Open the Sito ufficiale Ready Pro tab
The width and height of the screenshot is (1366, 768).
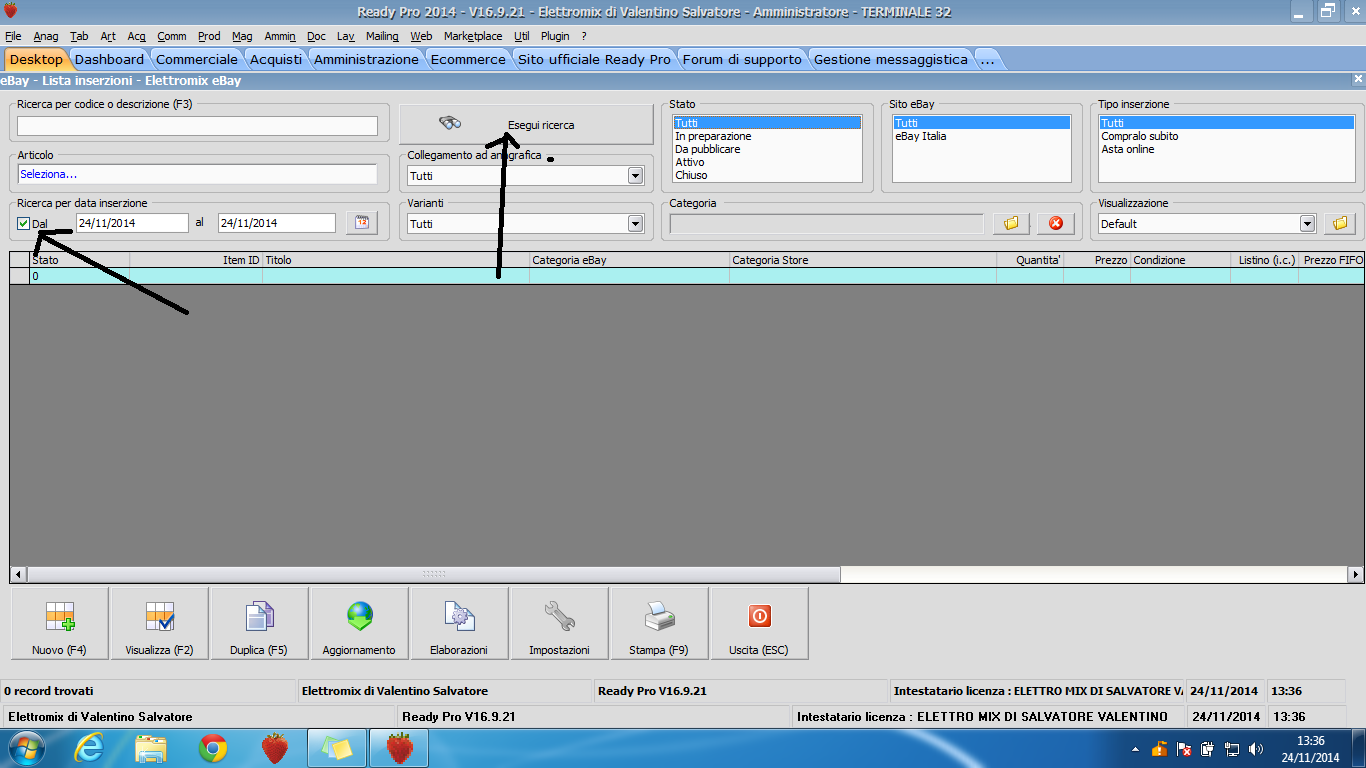pyautogui.click(x=594, y=59)
